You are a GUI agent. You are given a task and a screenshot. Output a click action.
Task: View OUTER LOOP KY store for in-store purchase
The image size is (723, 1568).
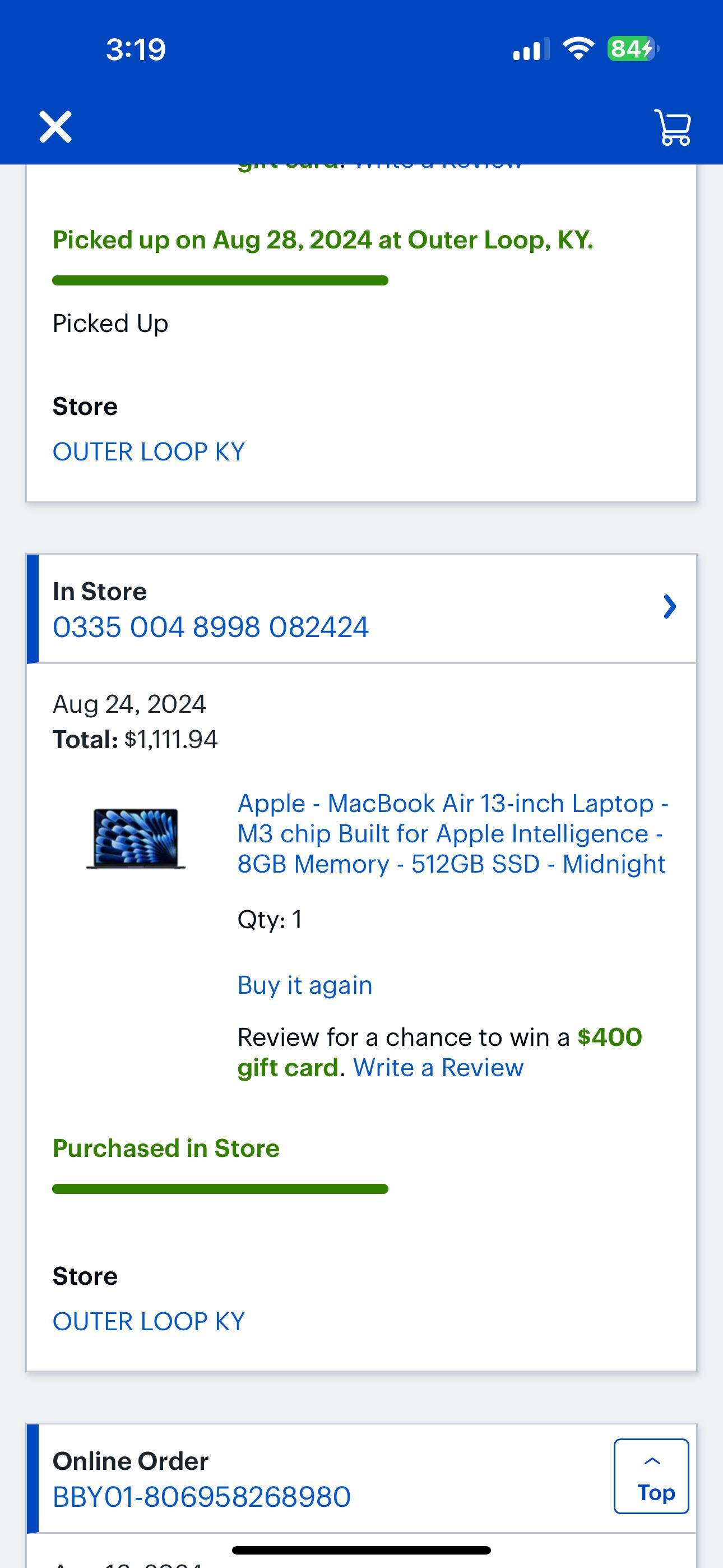tap(149, 1320)
